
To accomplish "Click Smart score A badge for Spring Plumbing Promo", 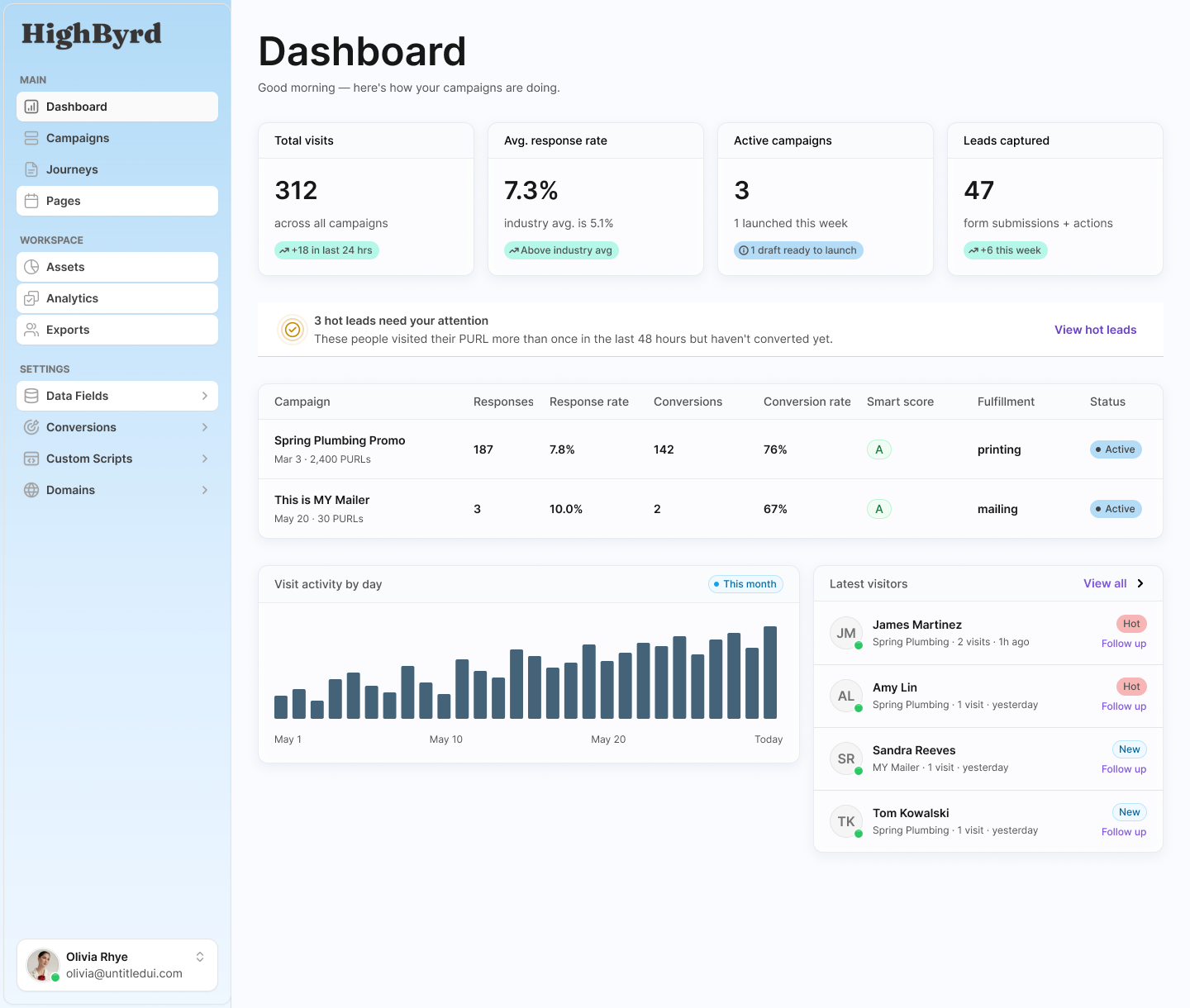I will [x=879, y=449].
